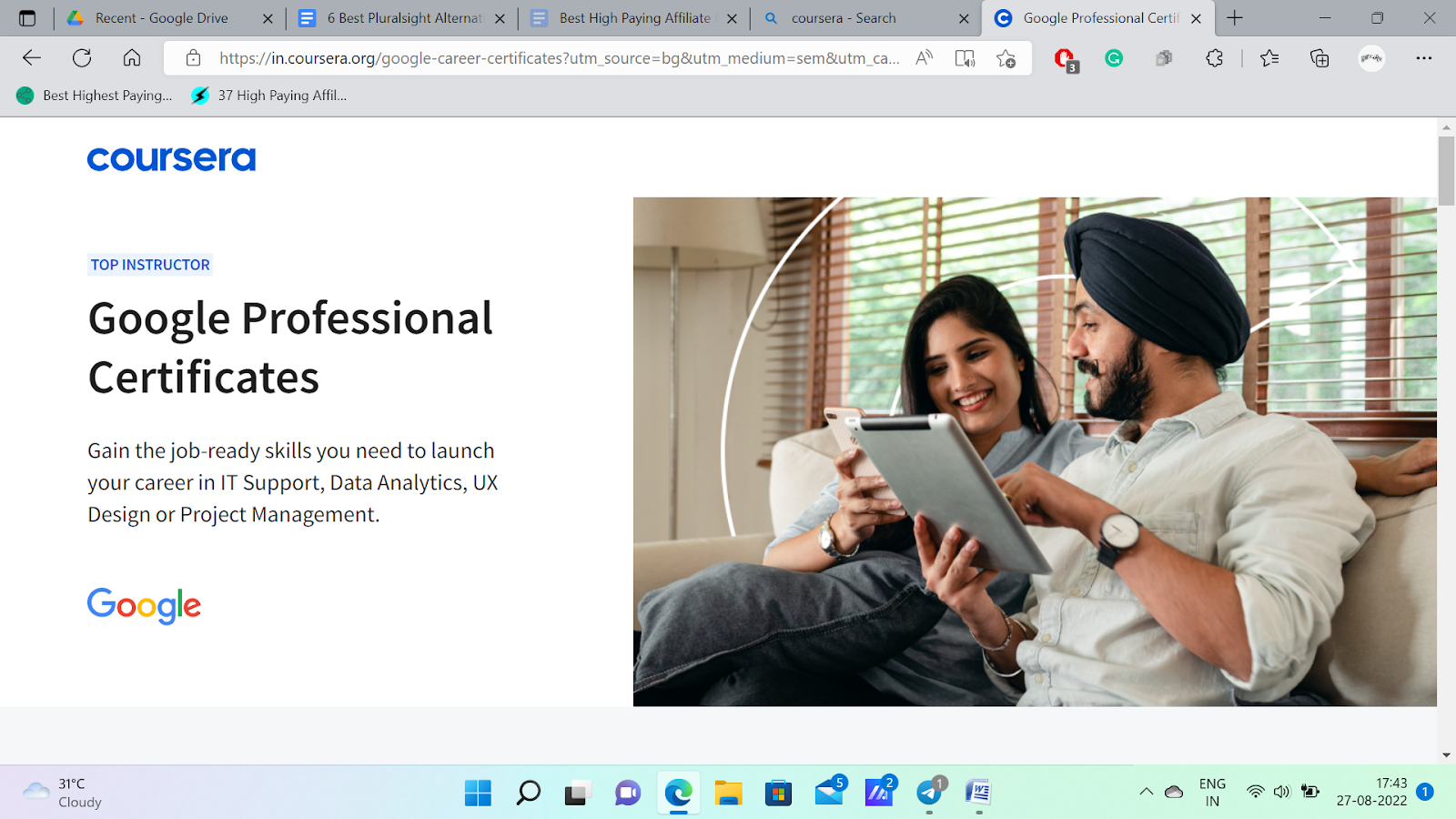Open the Mail app from the taskbar
The image size is (1456, 819).
[x=830, y=791]
